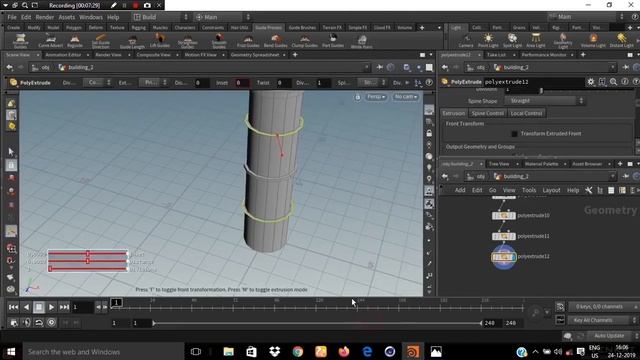The image size is (640, 360).
Task: Enable Transform Extruded Front checkbox
Action: click(x=514, y=133)
